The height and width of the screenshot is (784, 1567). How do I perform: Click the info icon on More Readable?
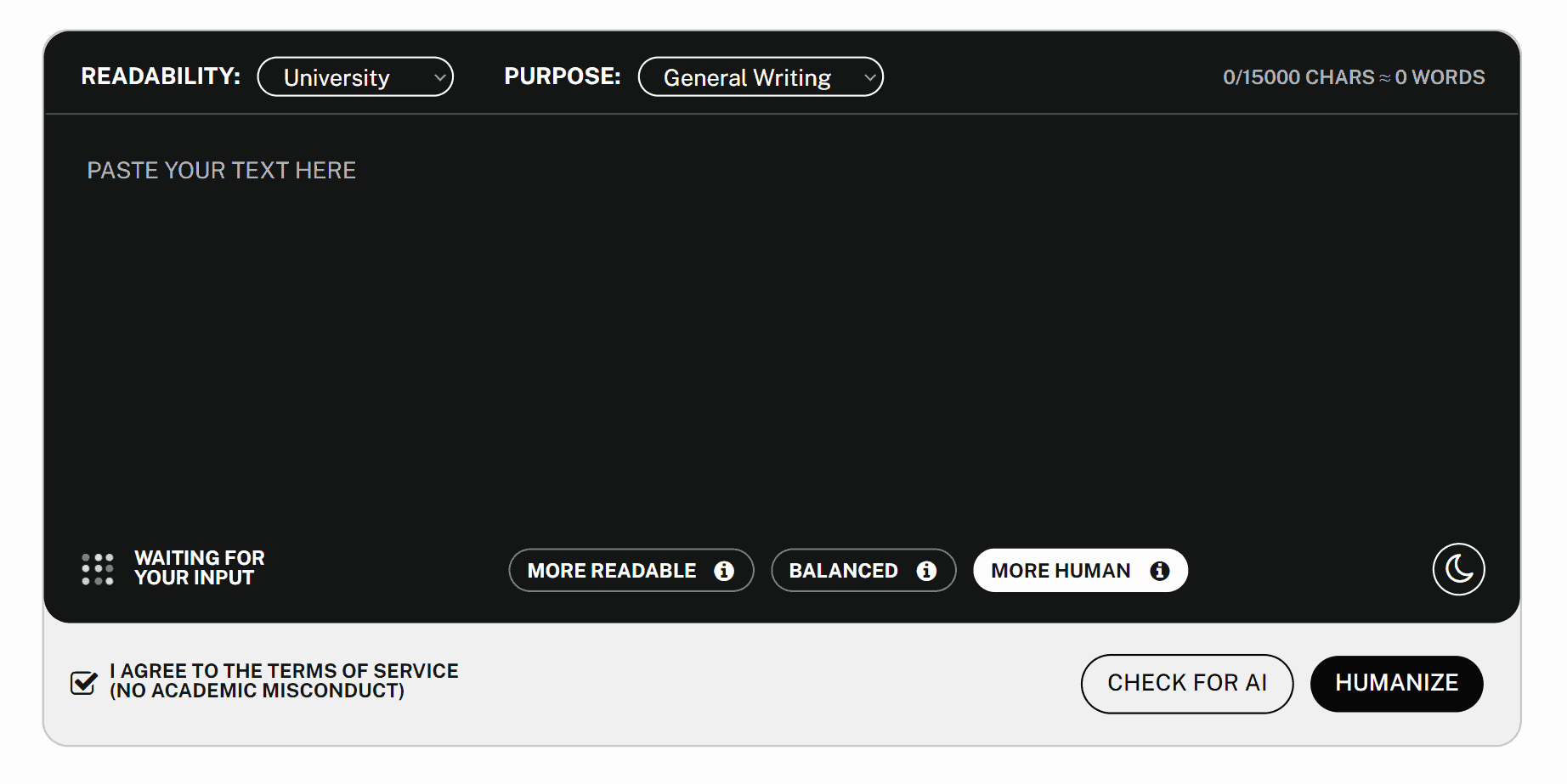coord(724,571)
